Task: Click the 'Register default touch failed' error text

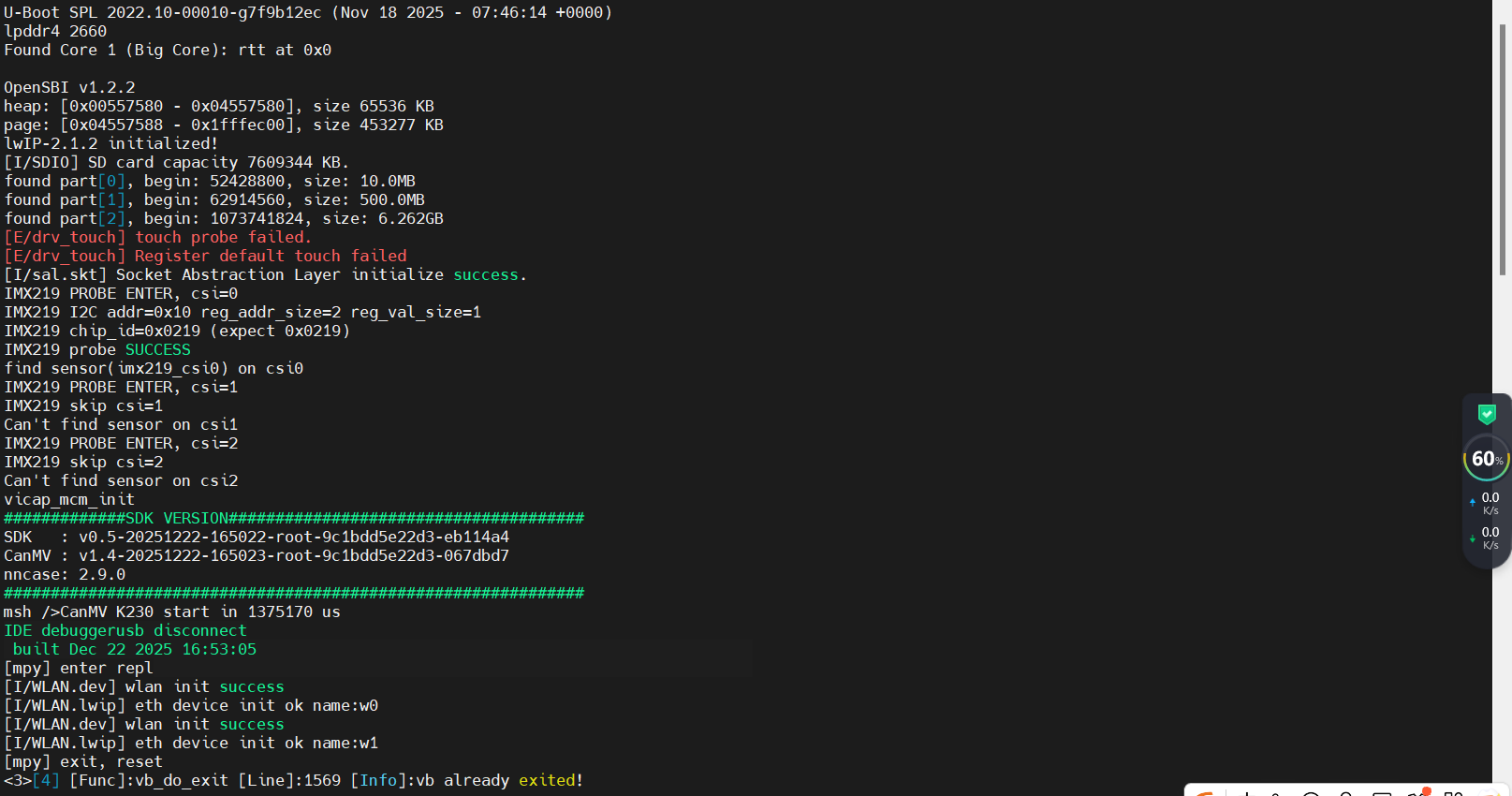Action: (270, 257)
